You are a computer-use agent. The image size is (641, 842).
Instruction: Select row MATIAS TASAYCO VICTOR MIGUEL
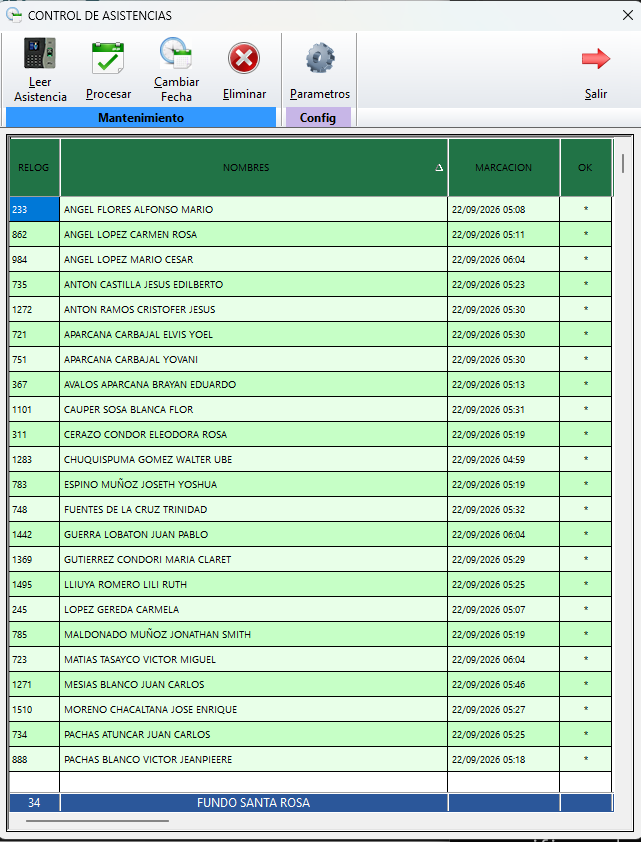point(310,659)
